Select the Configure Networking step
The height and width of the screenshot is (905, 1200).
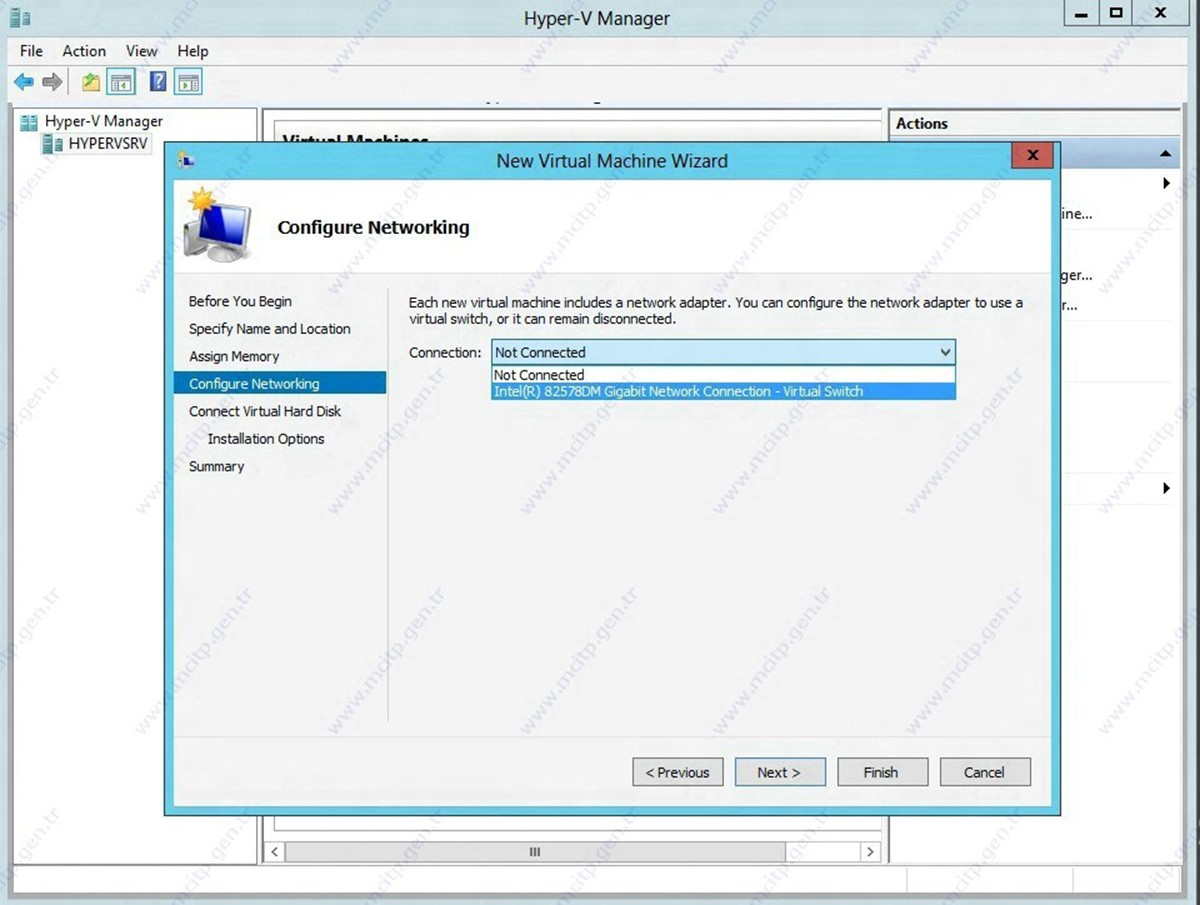(280, 384)
